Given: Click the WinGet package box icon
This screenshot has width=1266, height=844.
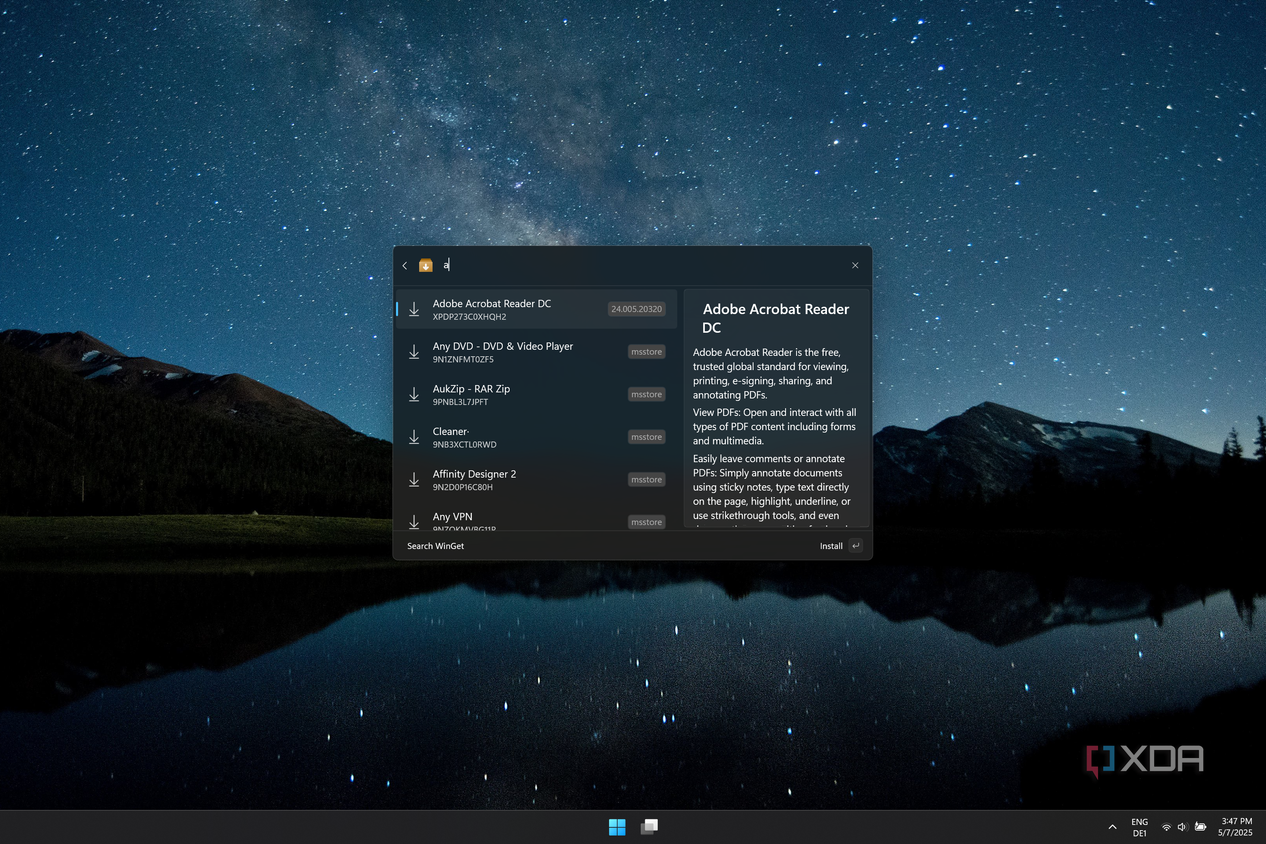Looking at the screenshot, I should 426,265.
